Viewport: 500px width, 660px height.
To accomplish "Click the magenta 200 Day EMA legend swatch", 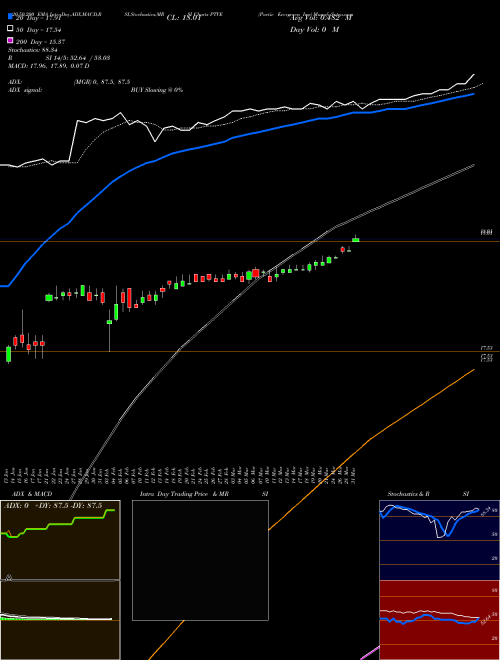I will click(11, 40).
